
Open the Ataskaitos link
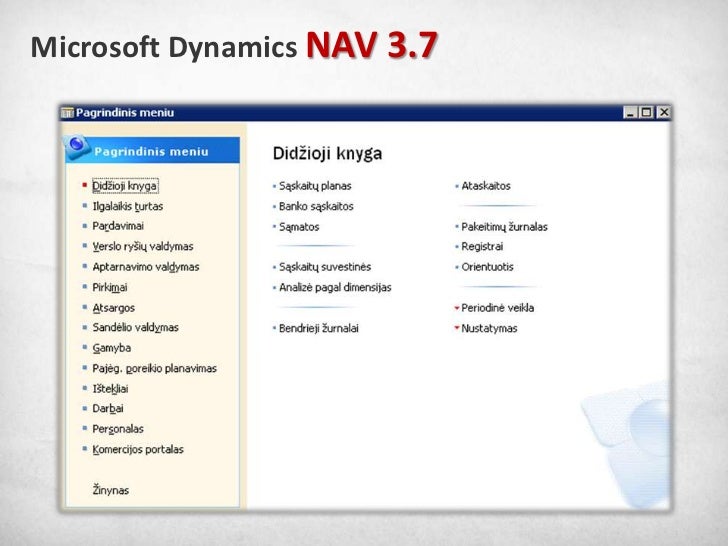[x=486, y=186]
